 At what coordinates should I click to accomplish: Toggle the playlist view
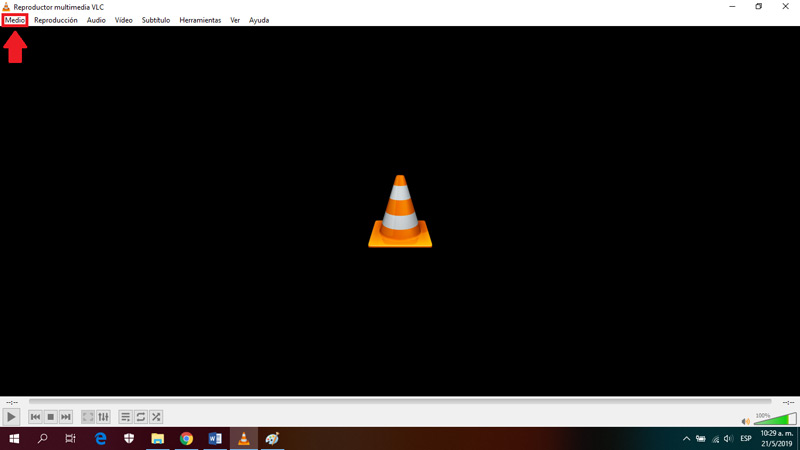(125, 417)
